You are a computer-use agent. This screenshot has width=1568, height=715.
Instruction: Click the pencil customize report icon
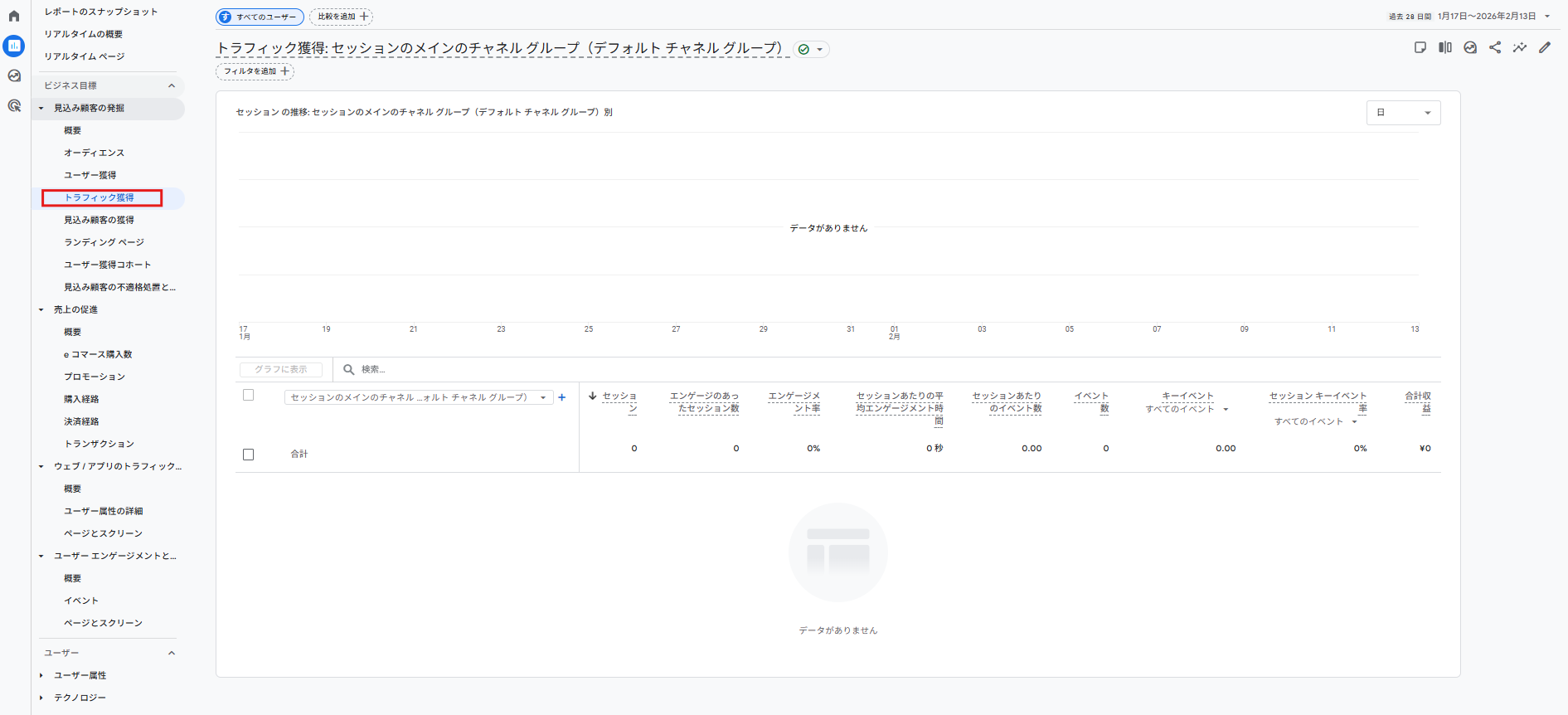[x=1544, y=48]
